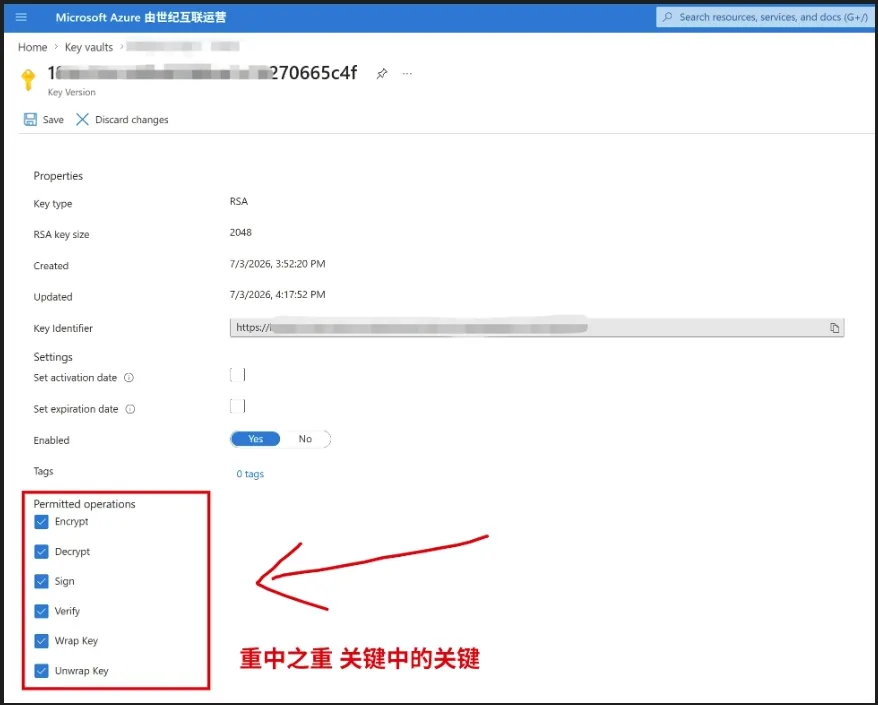Open the 0 tags link

pyautogui.click(x=250, y=474)
